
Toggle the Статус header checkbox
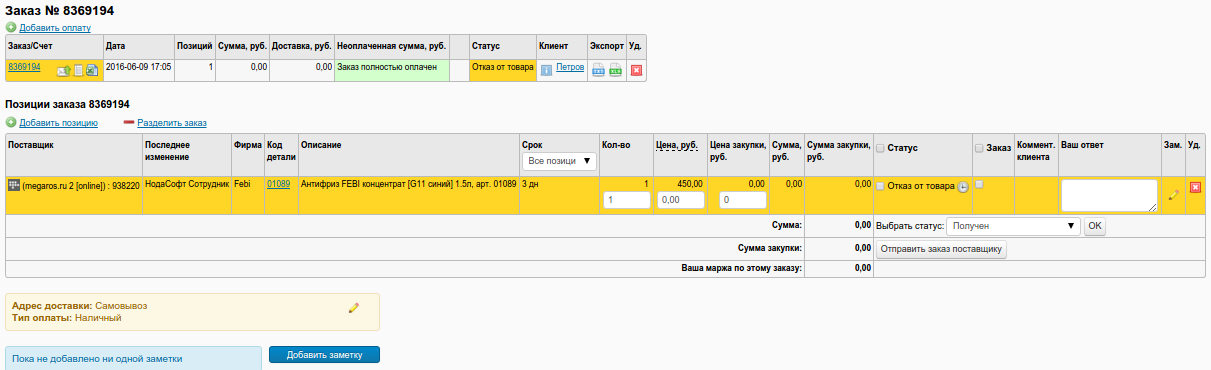(880, 148)
